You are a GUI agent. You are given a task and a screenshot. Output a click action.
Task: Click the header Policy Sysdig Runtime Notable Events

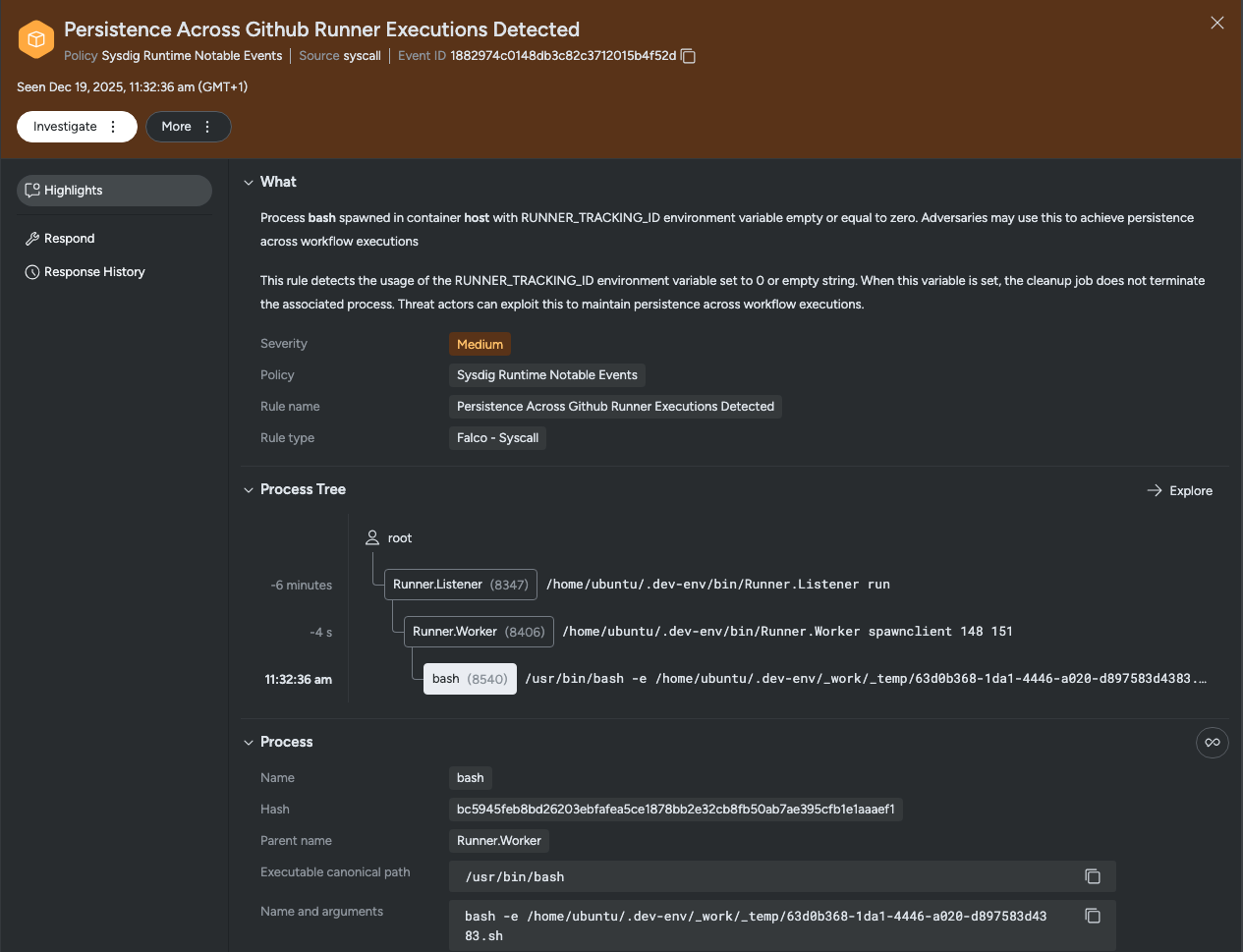pos(173,56)
